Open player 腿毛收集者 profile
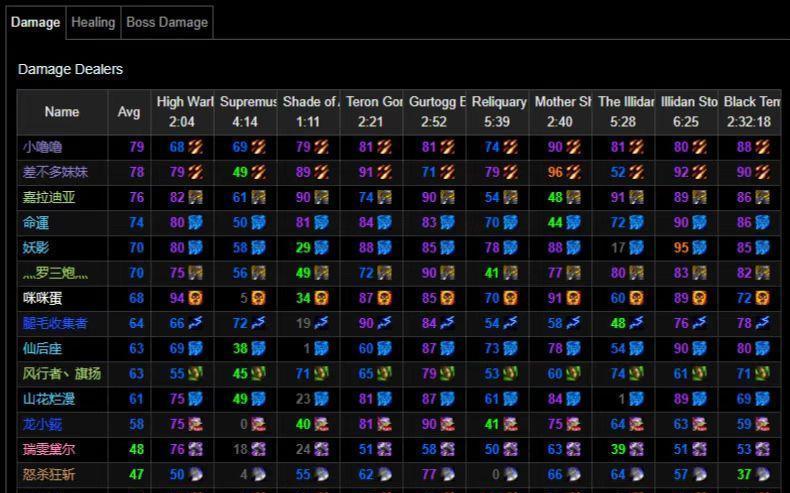This screenshot has width=790, height=493. pos(55,323)
